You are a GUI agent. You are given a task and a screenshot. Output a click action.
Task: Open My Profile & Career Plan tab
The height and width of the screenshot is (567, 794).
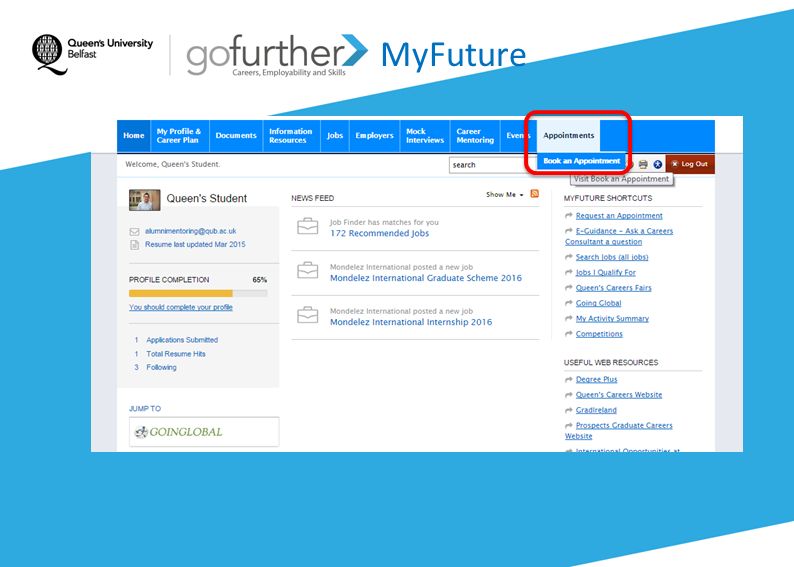click(x=179, y=136)
